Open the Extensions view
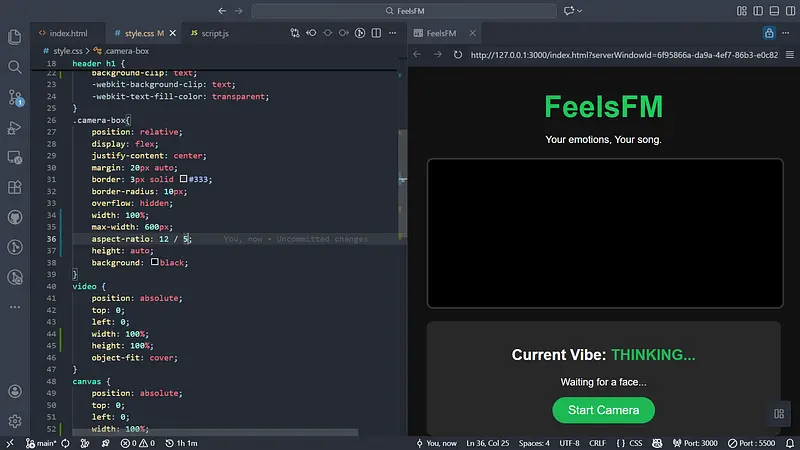 pyautogui.click(x=15, y=187)
